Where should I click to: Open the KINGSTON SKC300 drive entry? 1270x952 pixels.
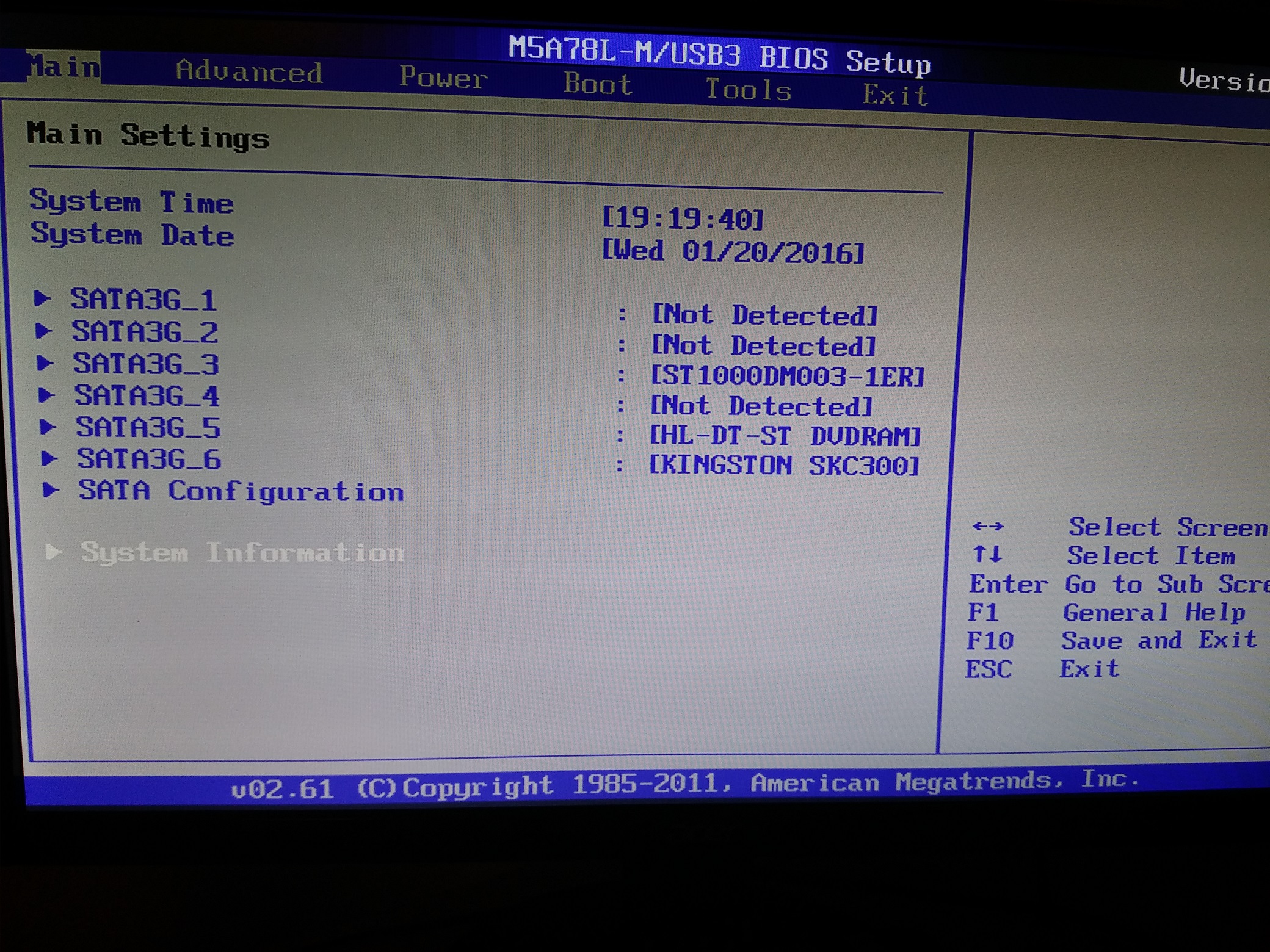click(x=783, y=466)
